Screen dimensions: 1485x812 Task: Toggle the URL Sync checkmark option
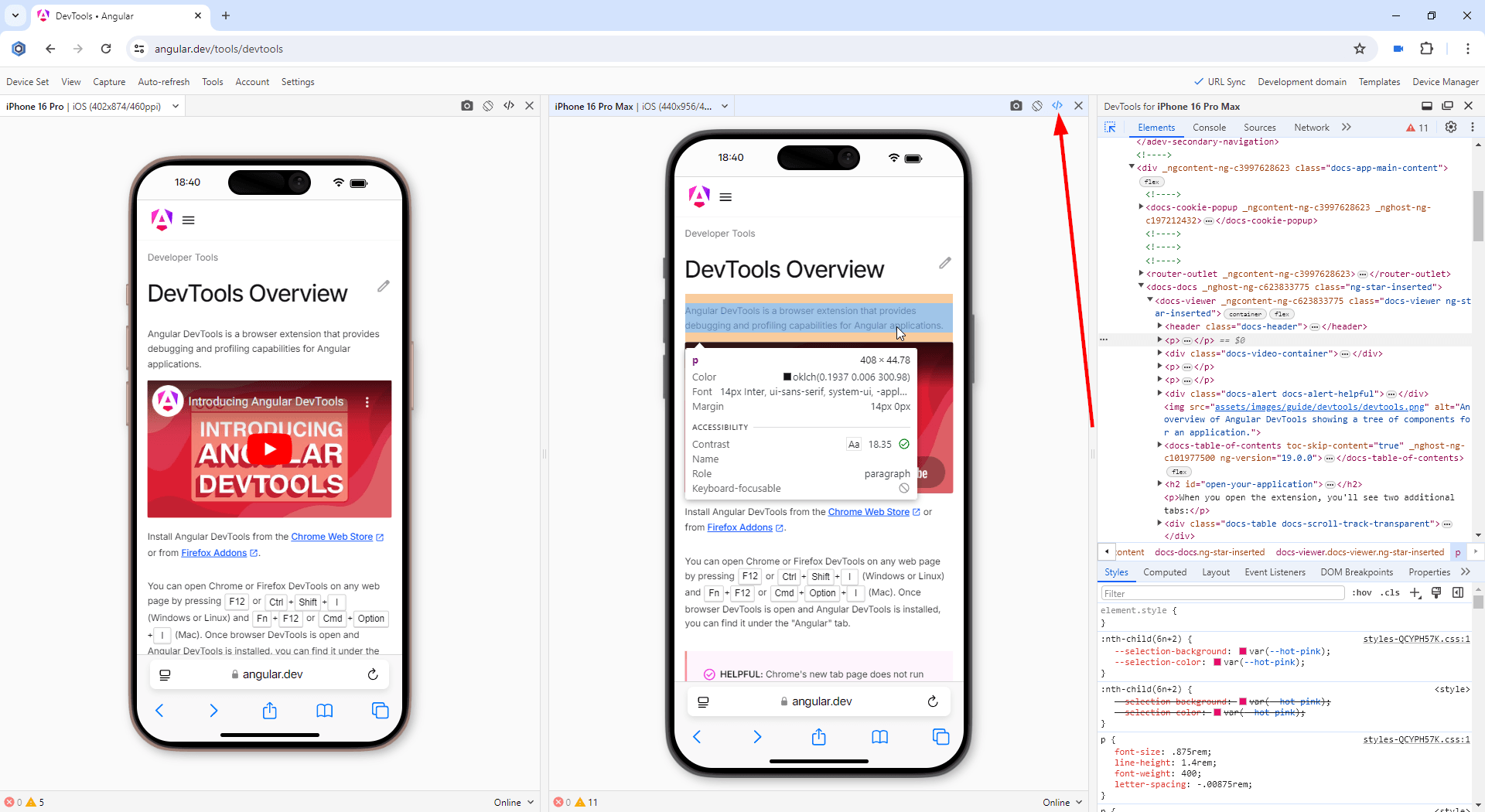point(1220,82)
